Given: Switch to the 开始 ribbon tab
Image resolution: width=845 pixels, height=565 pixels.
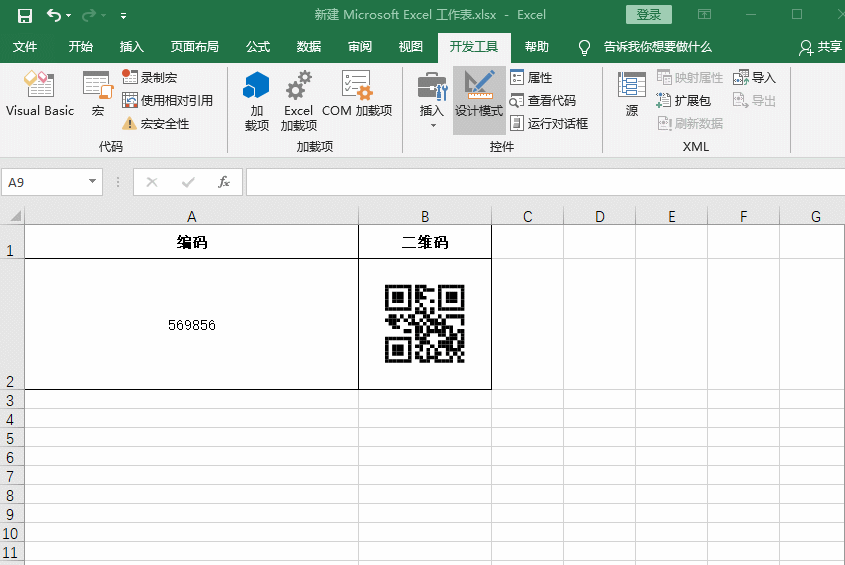Looking at the screenshot, I should point(81,47).
